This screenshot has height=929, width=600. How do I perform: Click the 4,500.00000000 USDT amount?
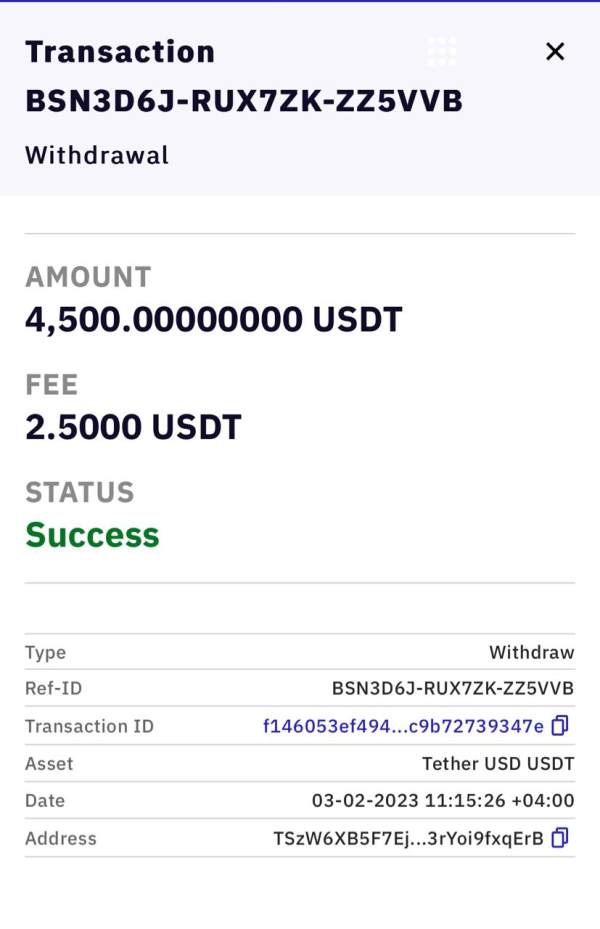click(x=213, y=320)
